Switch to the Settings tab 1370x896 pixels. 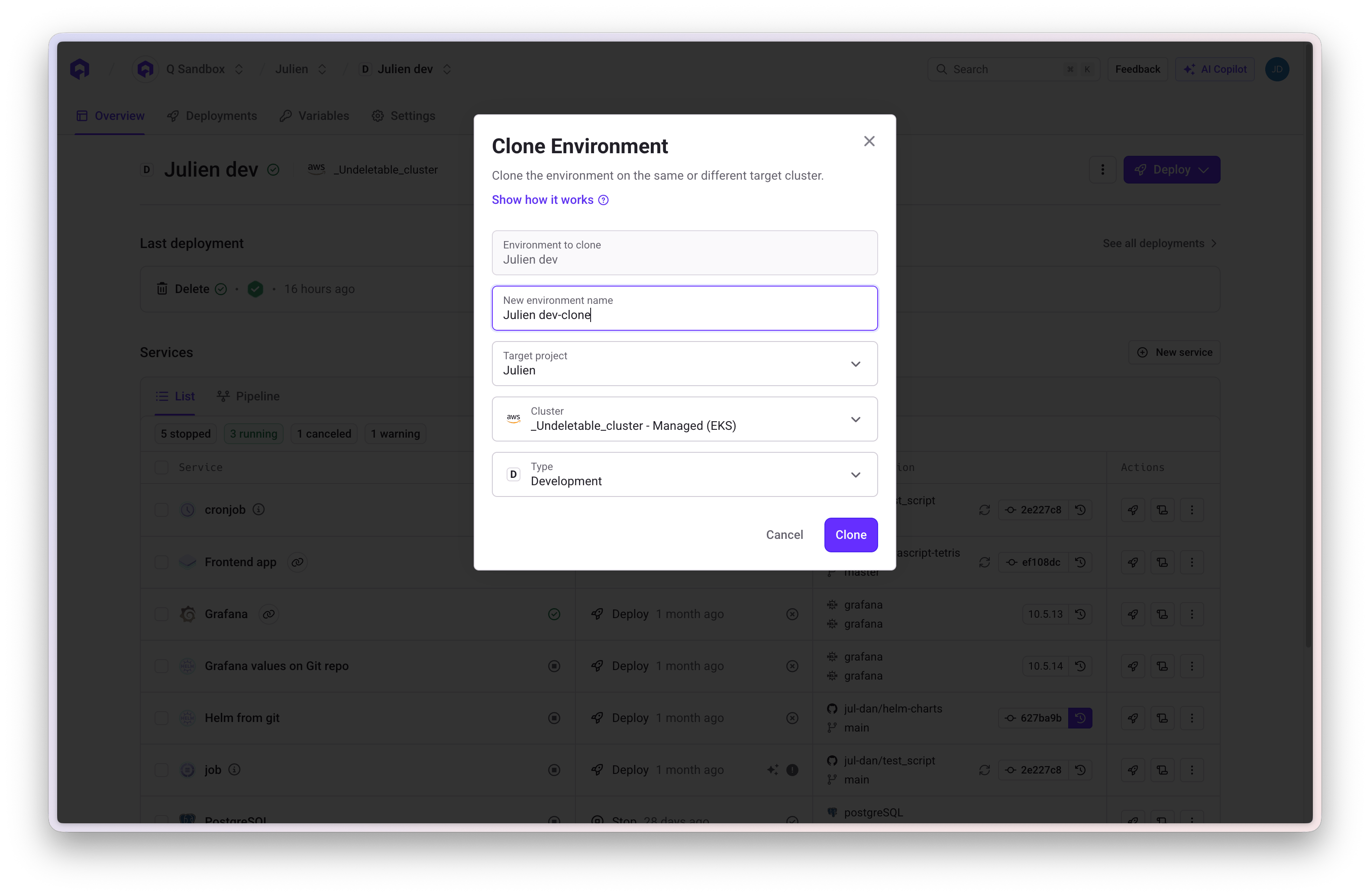404,116
